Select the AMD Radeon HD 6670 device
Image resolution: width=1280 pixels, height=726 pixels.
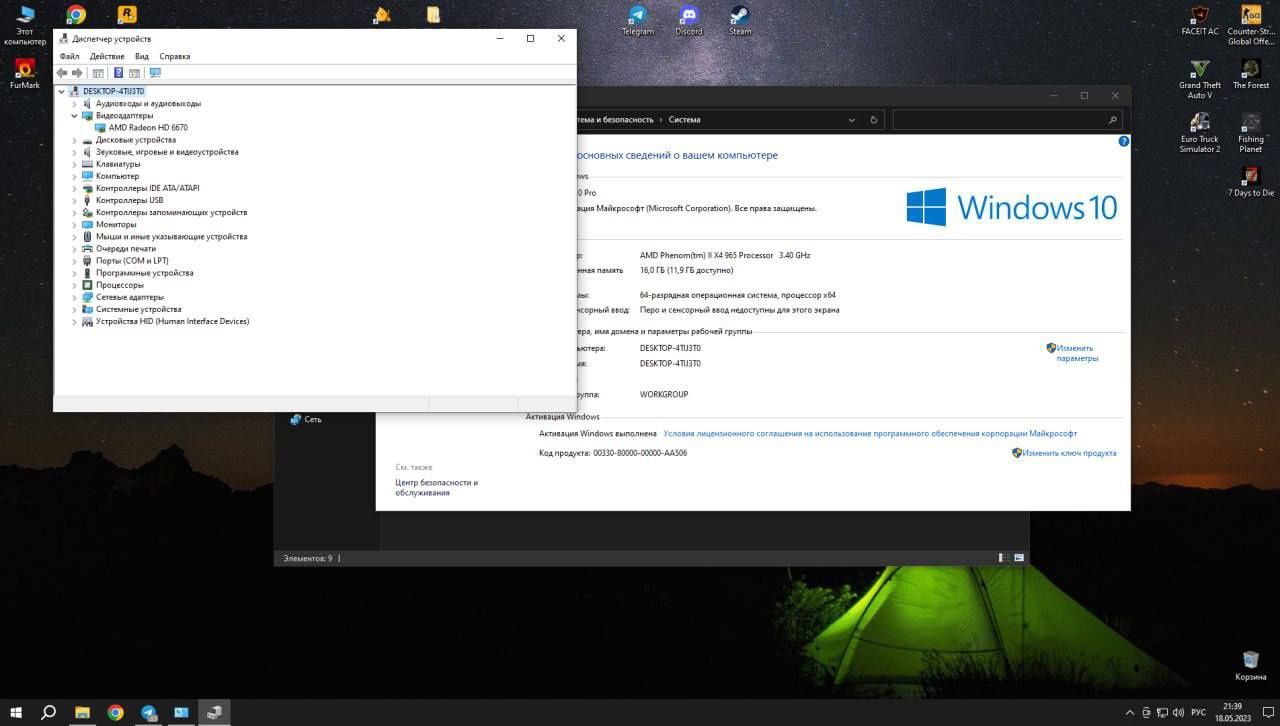click(x=148, y=128)
